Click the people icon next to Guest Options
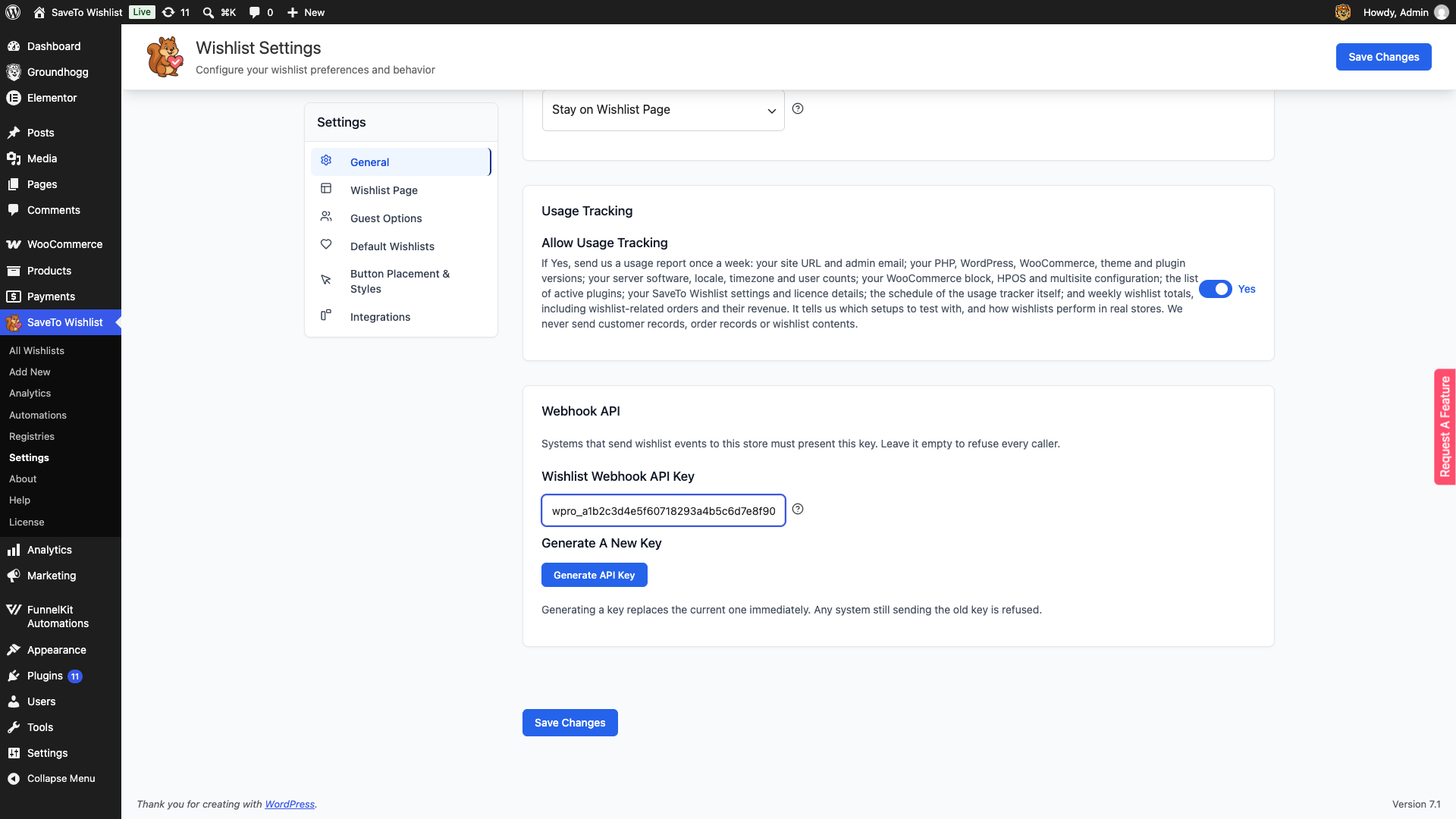 pyautogui.click(x=326, y=217)
